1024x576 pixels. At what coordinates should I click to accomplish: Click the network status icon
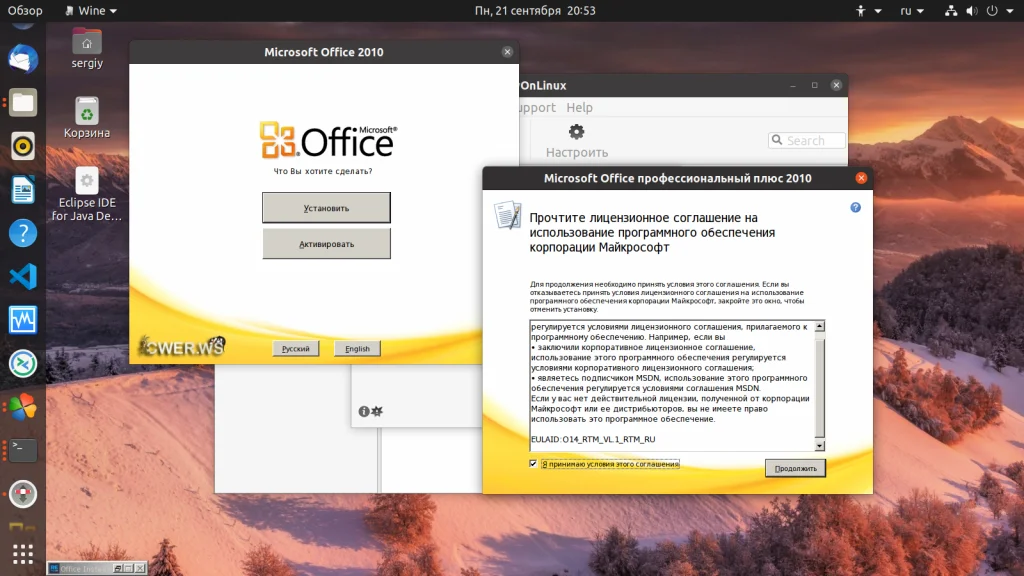(x=951, y=10)
